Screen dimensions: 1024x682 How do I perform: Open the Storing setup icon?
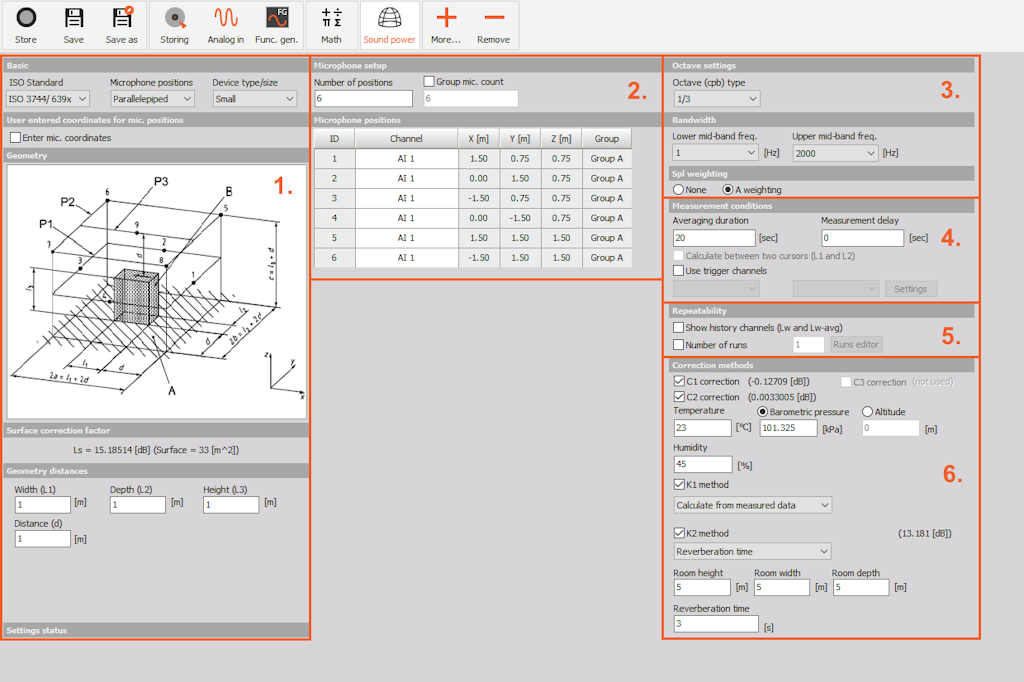pyautogui.click(x=174, y=25)
